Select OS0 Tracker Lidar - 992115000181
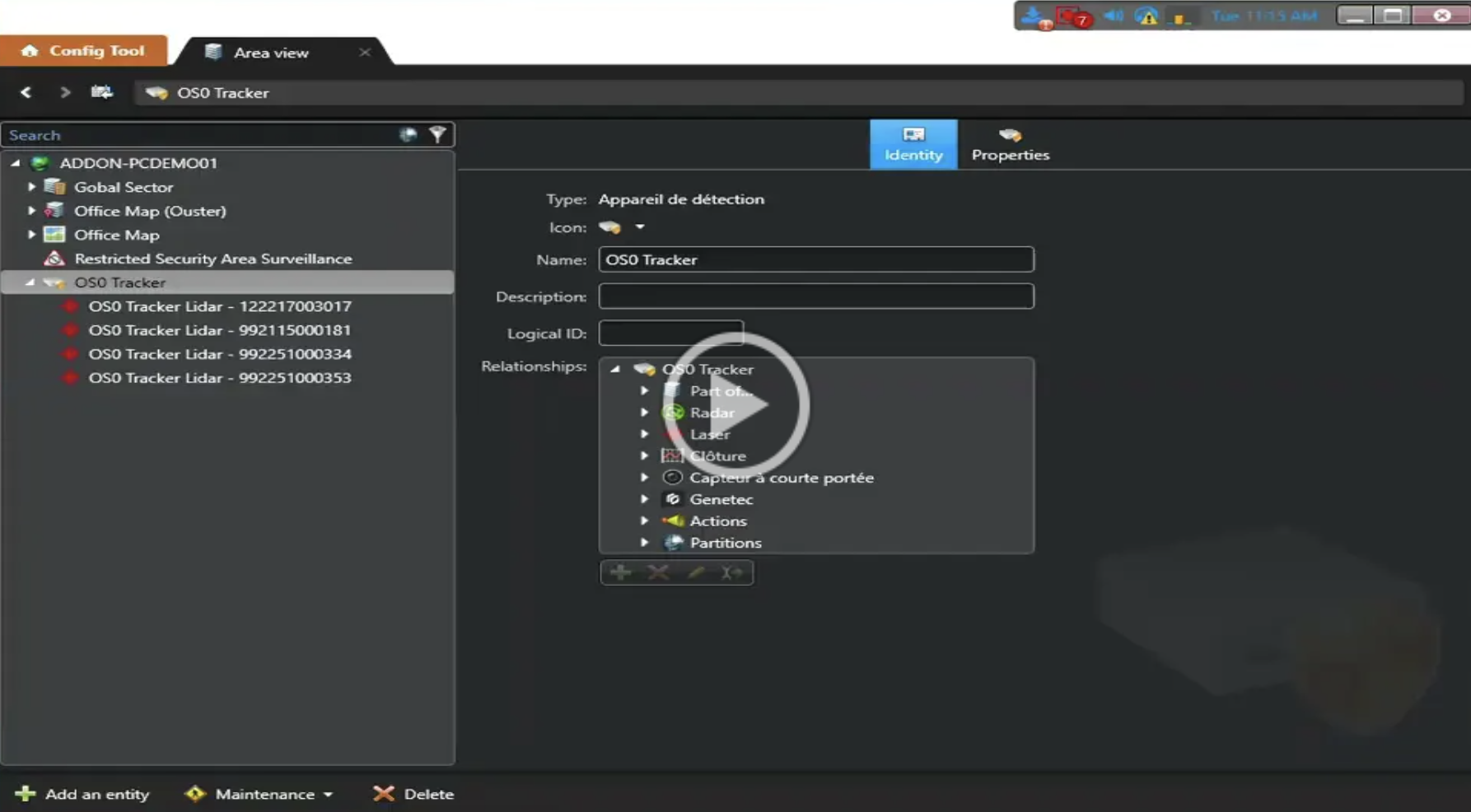1471x812 pixels. (220, 330)
